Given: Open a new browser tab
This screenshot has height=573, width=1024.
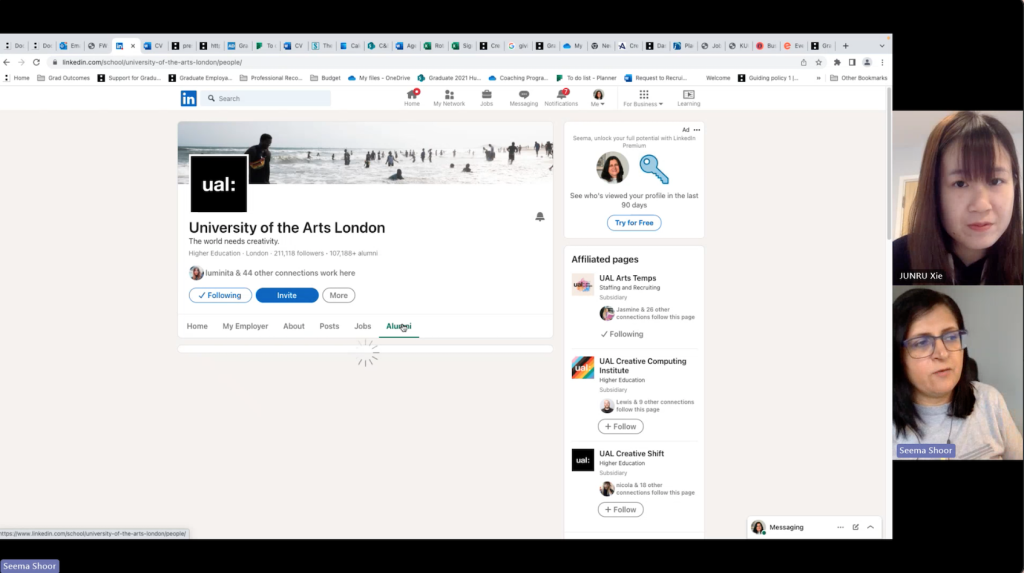Looking at the screenshot, I should click(x=846, y=46).
